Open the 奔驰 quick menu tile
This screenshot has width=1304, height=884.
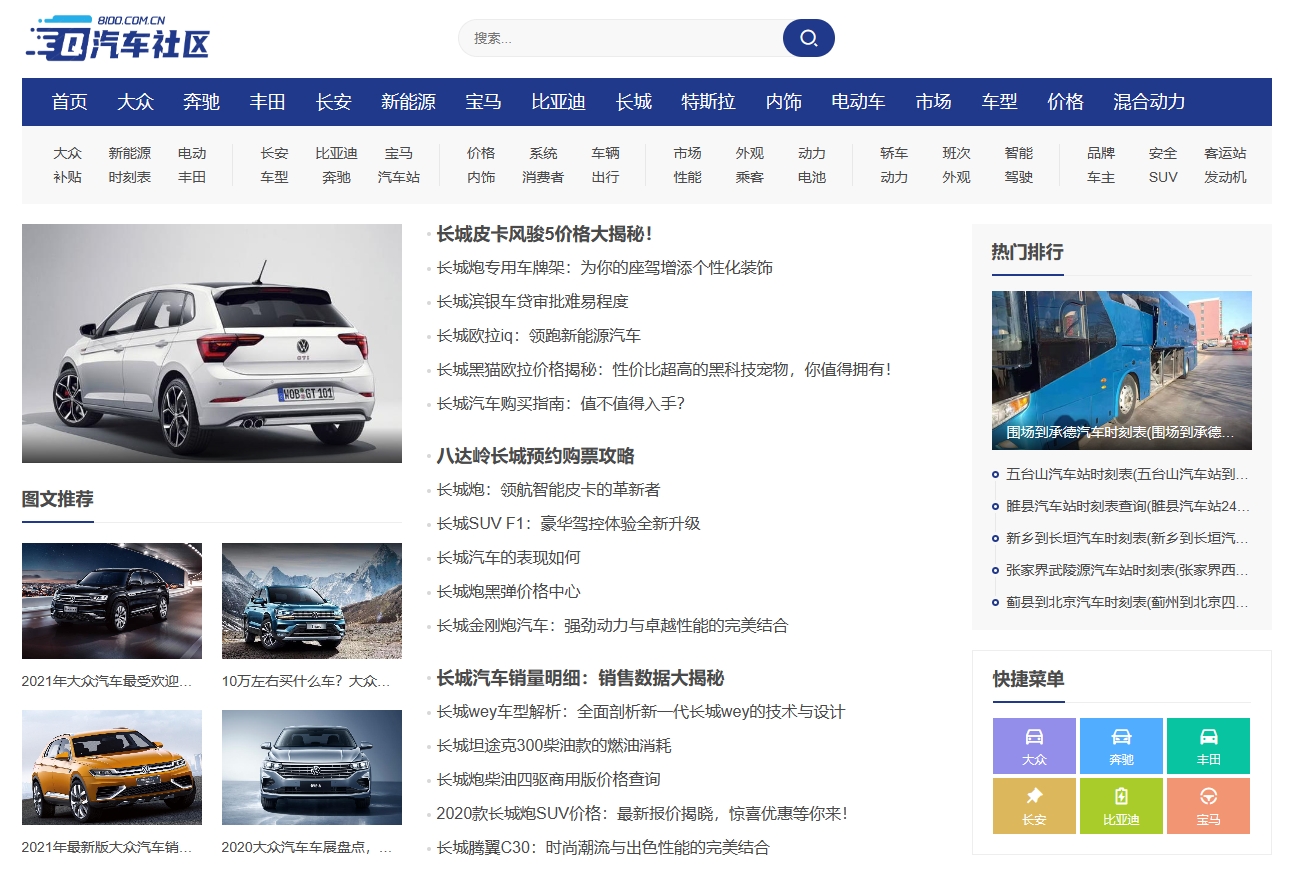point(1121,746)
